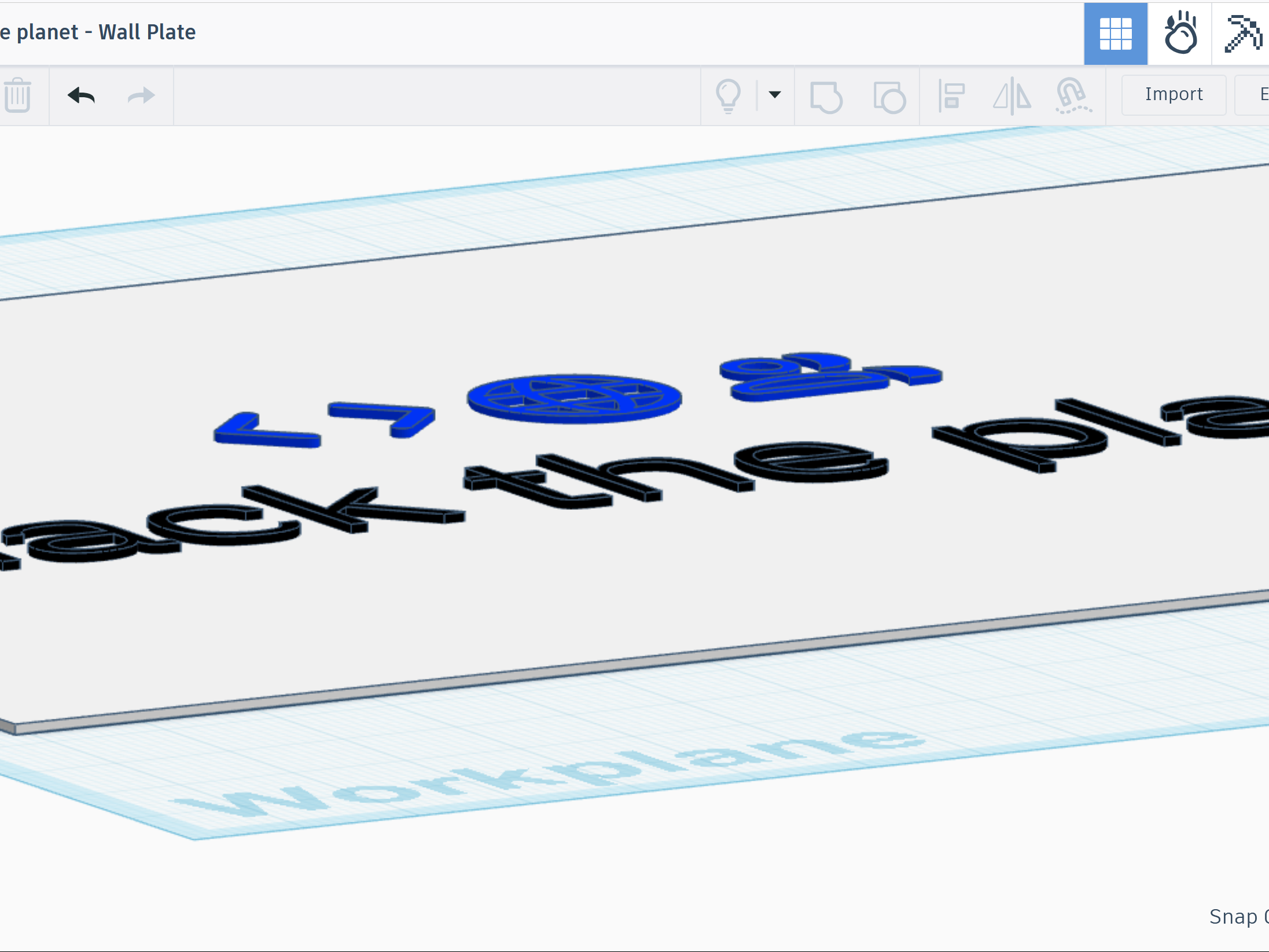The image size is (1269, 952).
Task: Ungroup the selected shapes
Action: 889,97
